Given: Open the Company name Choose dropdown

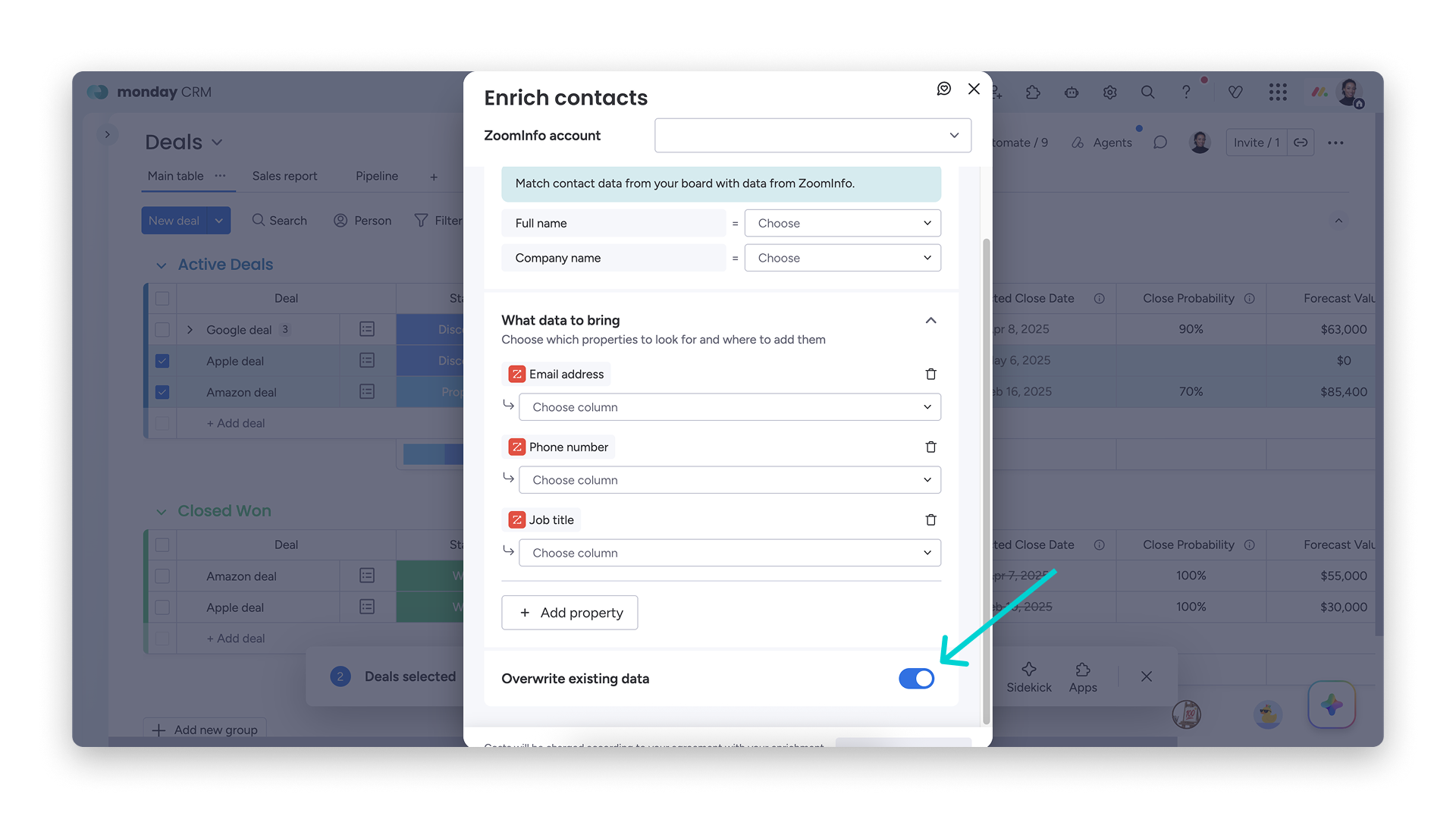Looking at the screenshot, I should pyautogui.click(x=843, y=258).
